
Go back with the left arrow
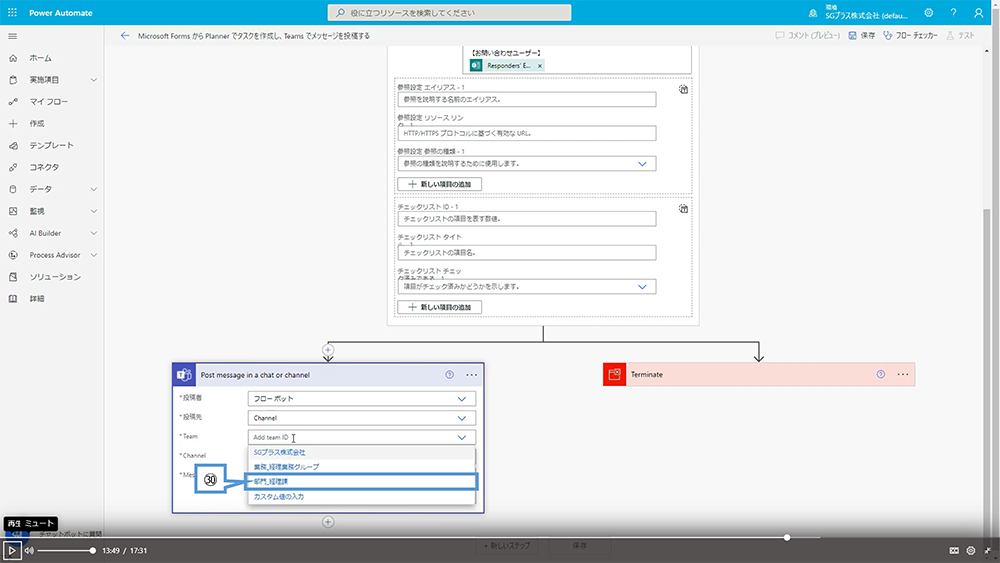tap(124, 36)
